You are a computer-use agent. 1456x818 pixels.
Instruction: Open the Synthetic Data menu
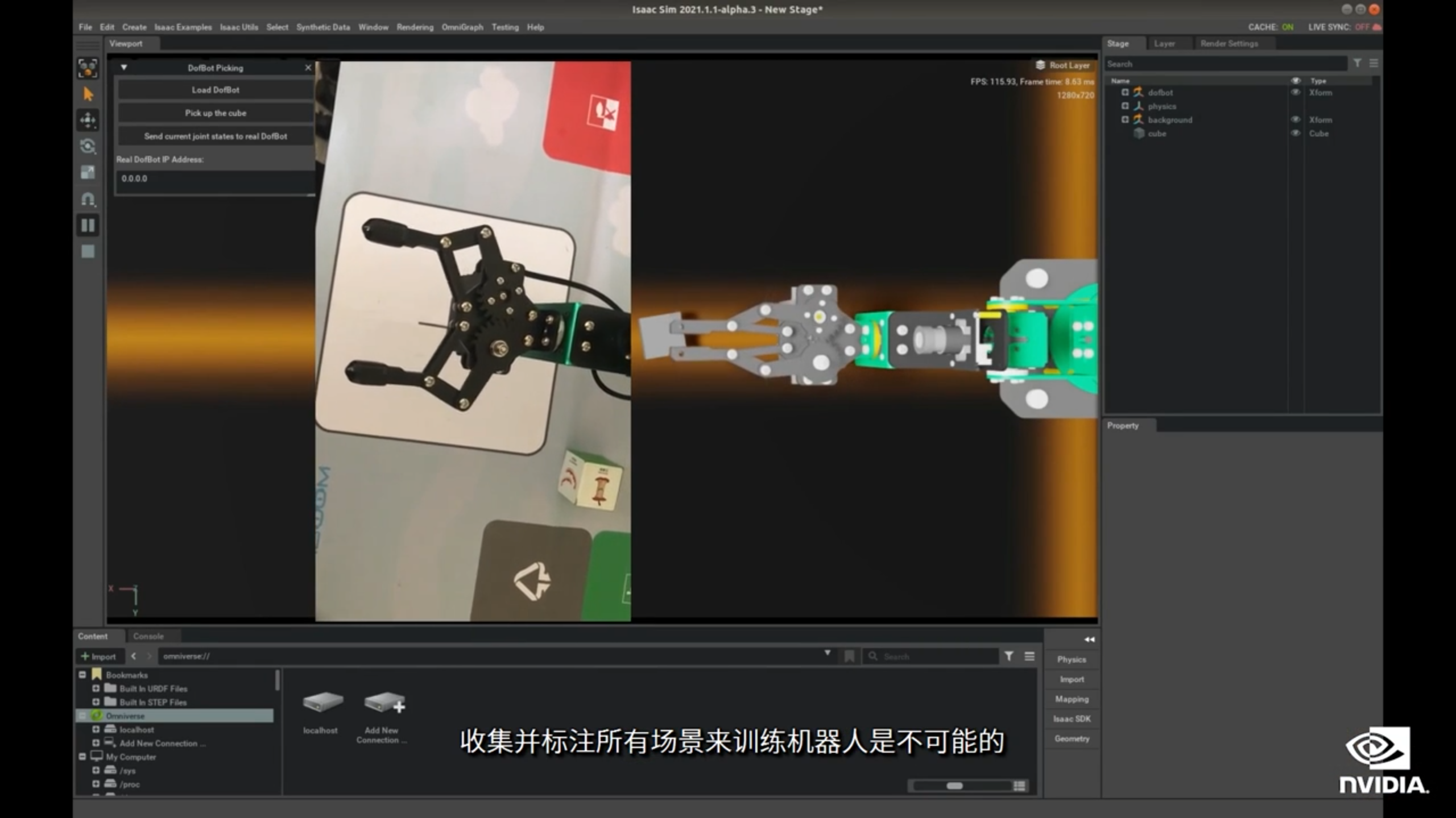tap(323, 27)
